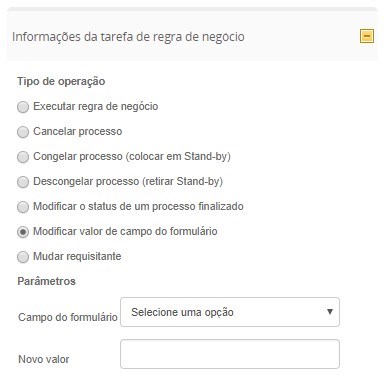Screen dimensions: 385x385
Task: Click the selected Modificar valor de campo radio
Action: (23, 232)
